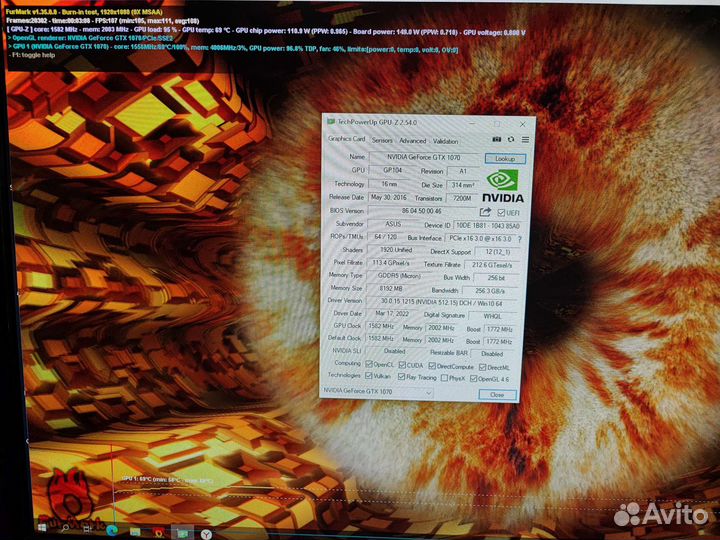This screenshot has height=540, width=720.
Task: Click the NVIDIA SLI value Disabled
Action: point(394,351)
